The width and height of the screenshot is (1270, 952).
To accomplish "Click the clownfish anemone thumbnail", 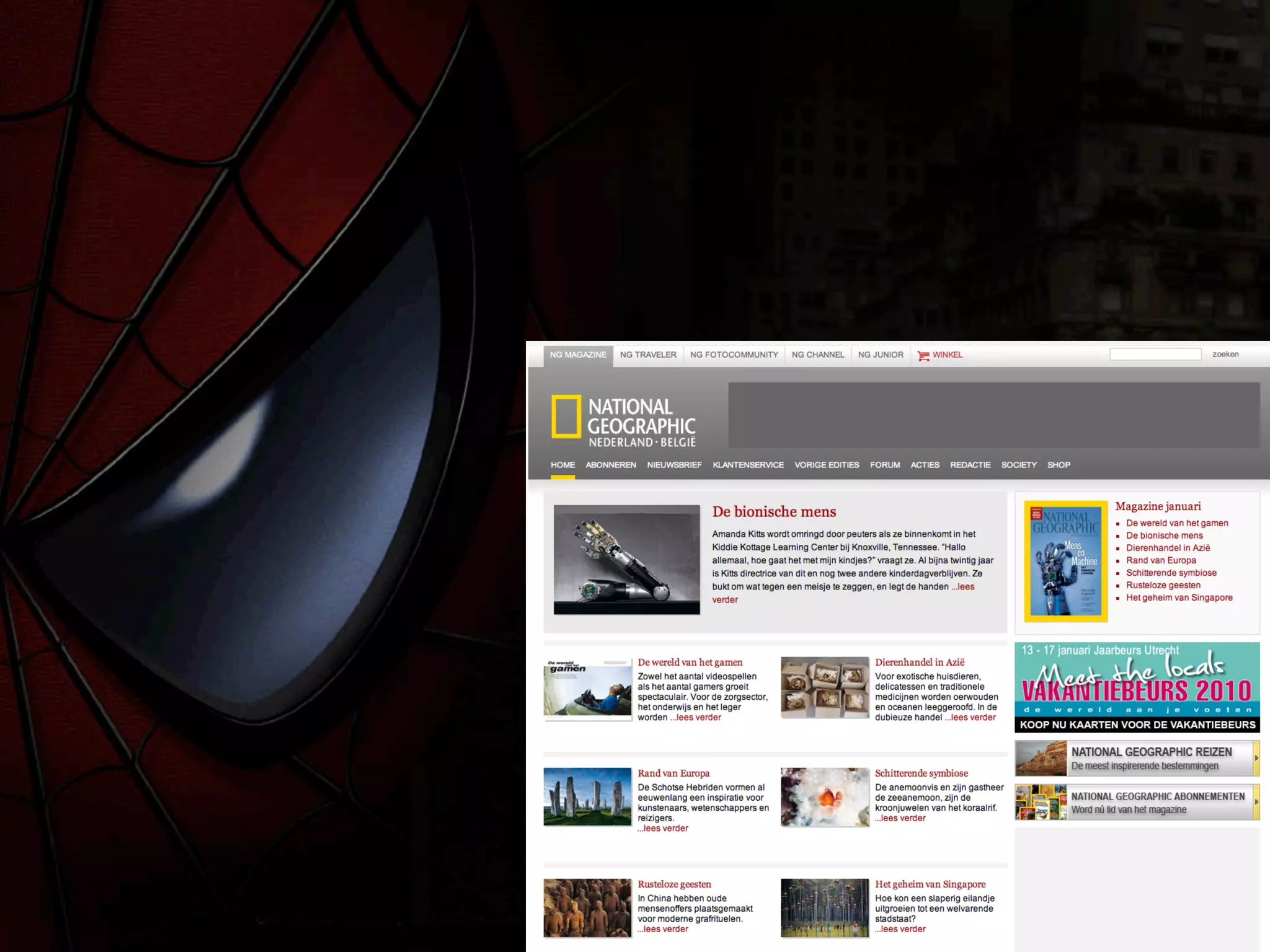I will point(824,797).
